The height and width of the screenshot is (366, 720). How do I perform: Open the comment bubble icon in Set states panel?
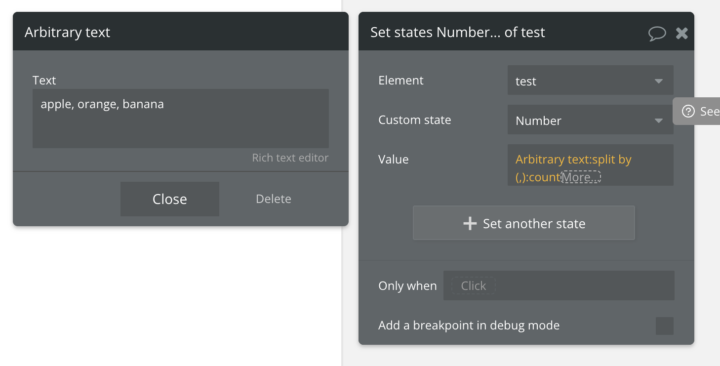click(x=657, y=33)
